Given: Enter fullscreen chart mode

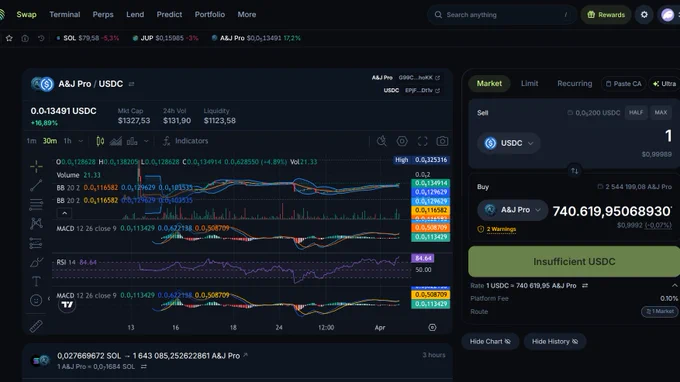Looking at the screenshot, I should [422, 141].
